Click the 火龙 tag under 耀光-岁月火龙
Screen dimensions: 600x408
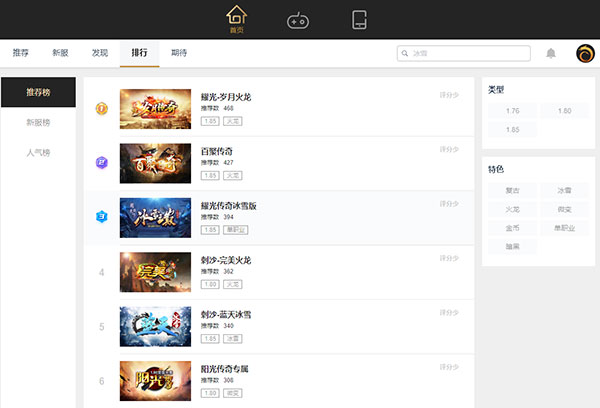tap(233, 121)
